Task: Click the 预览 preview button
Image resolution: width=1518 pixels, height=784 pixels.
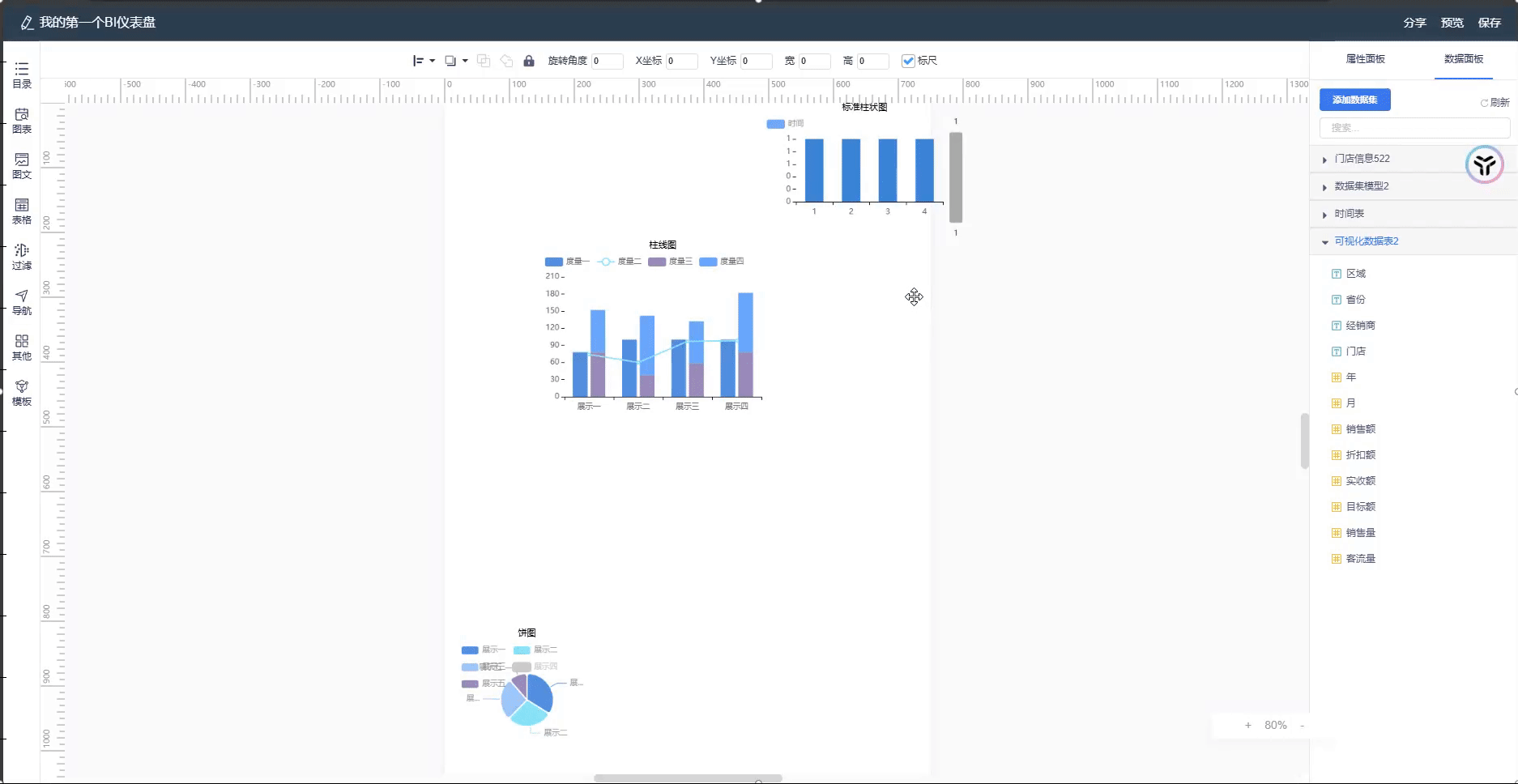Action: click(1452, 23)
